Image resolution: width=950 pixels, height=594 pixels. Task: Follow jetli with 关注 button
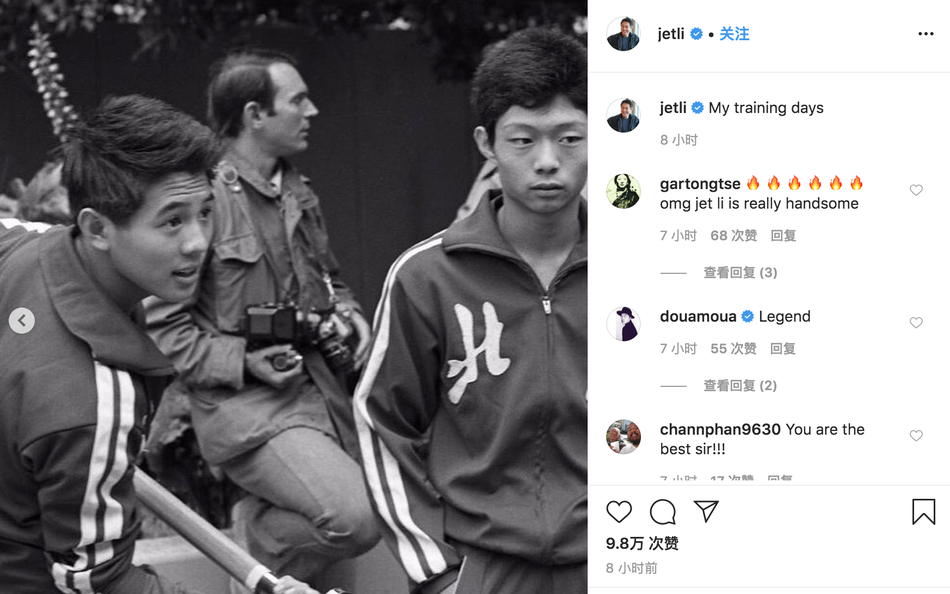[734, 34]
